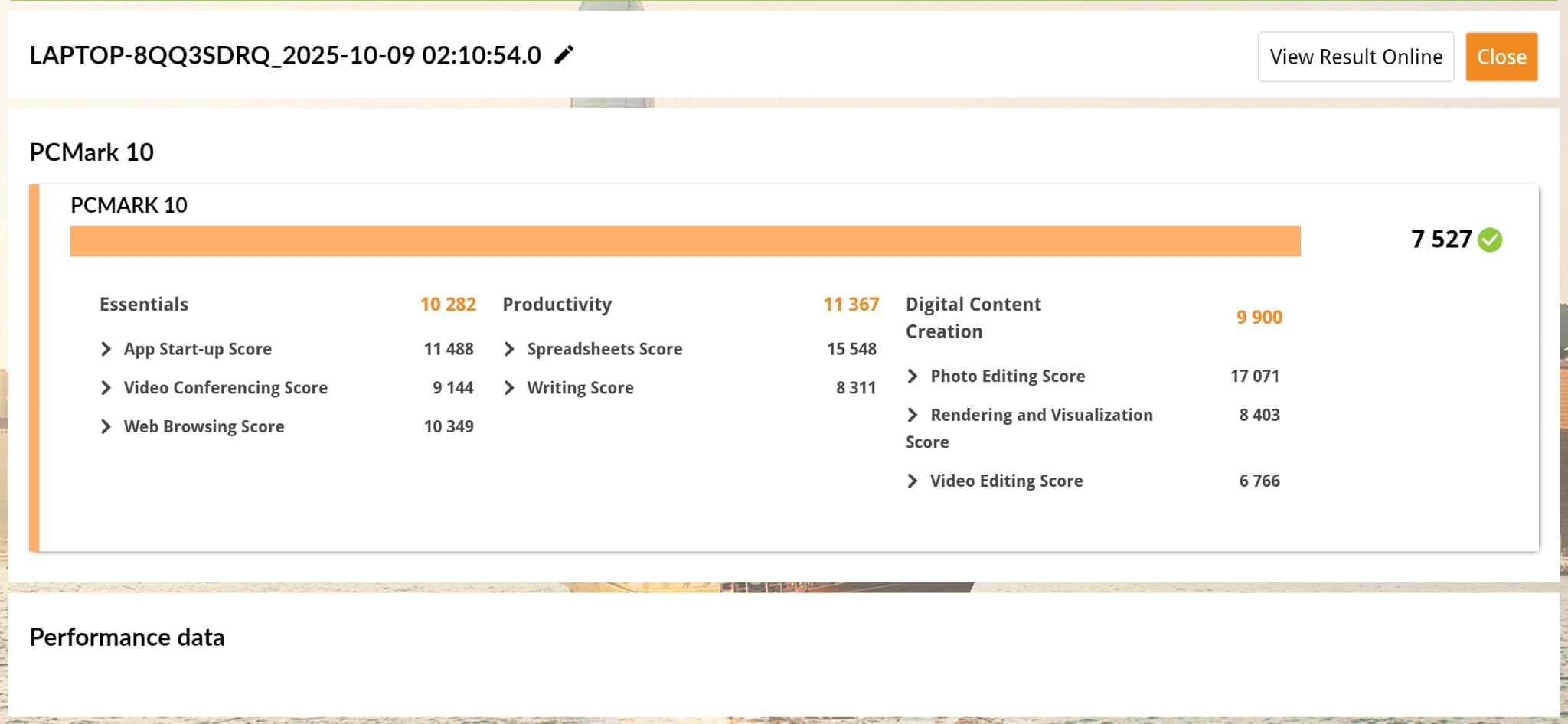Click the Video Editing value 6 766
1568x724 pixels.
point(1259,481)
